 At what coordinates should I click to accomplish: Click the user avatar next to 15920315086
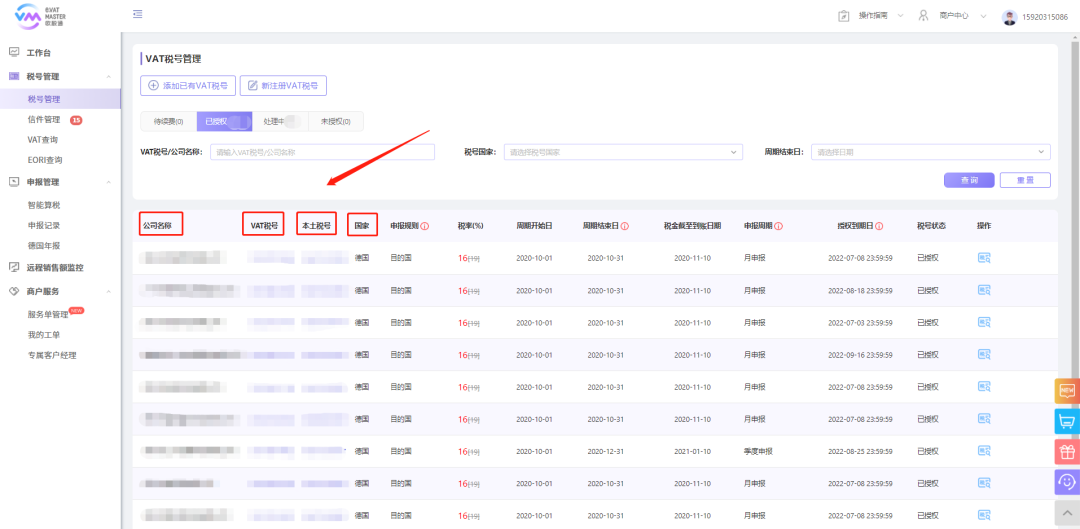(1010, 17)
